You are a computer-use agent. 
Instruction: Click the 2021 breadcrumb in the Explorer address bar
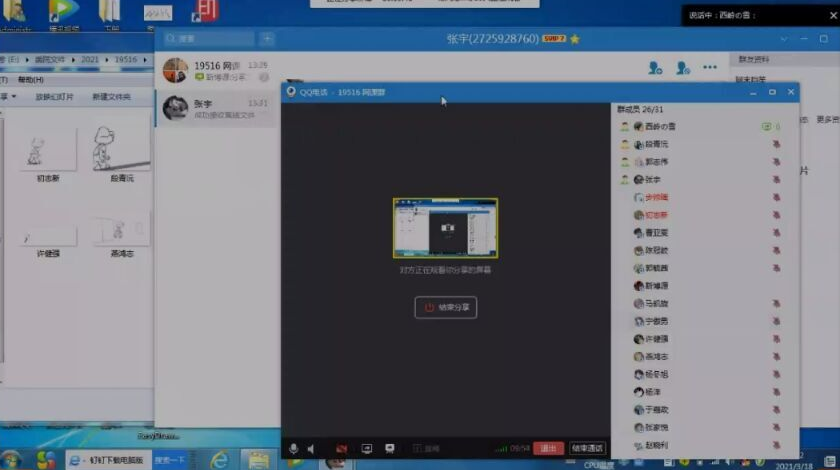(89, 59)
